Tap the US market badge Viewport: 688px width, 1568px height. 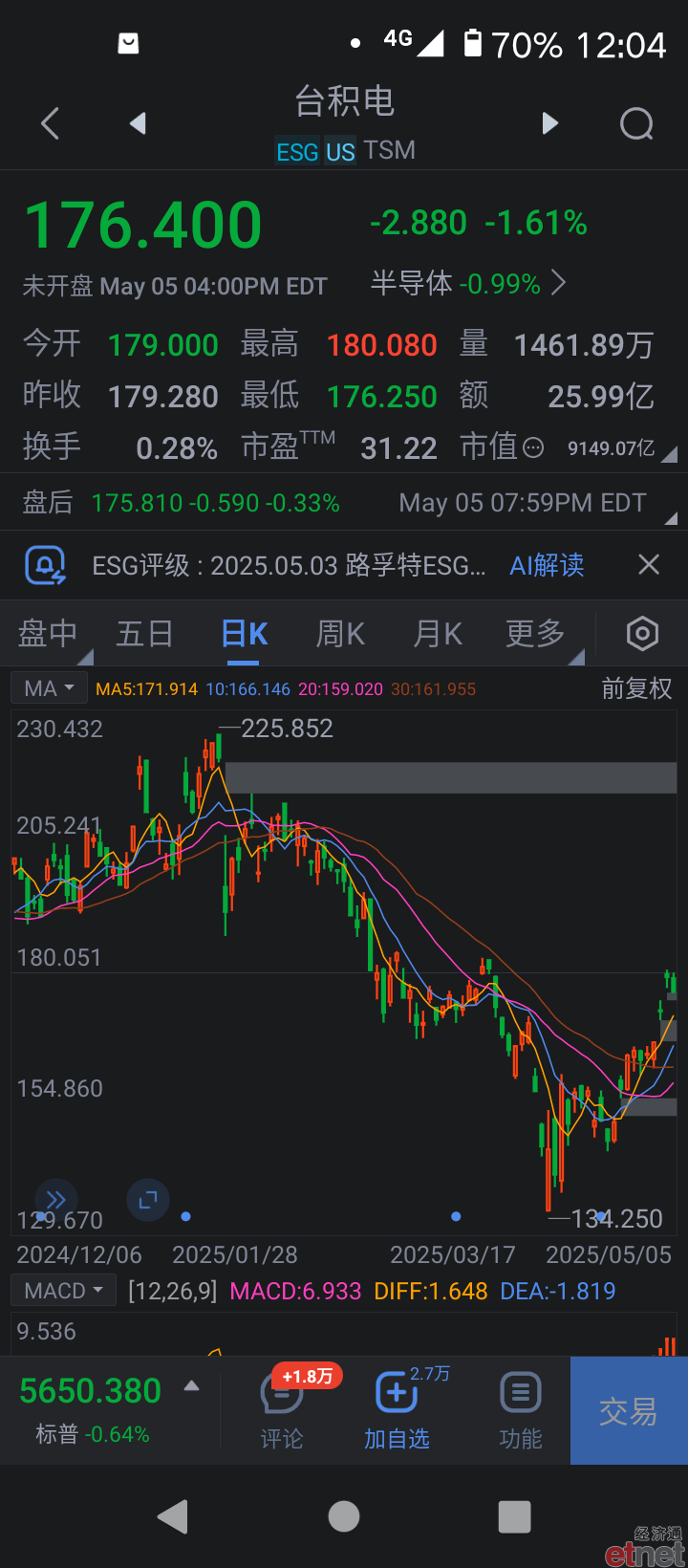pyautogui.click(x=340, y=152)
